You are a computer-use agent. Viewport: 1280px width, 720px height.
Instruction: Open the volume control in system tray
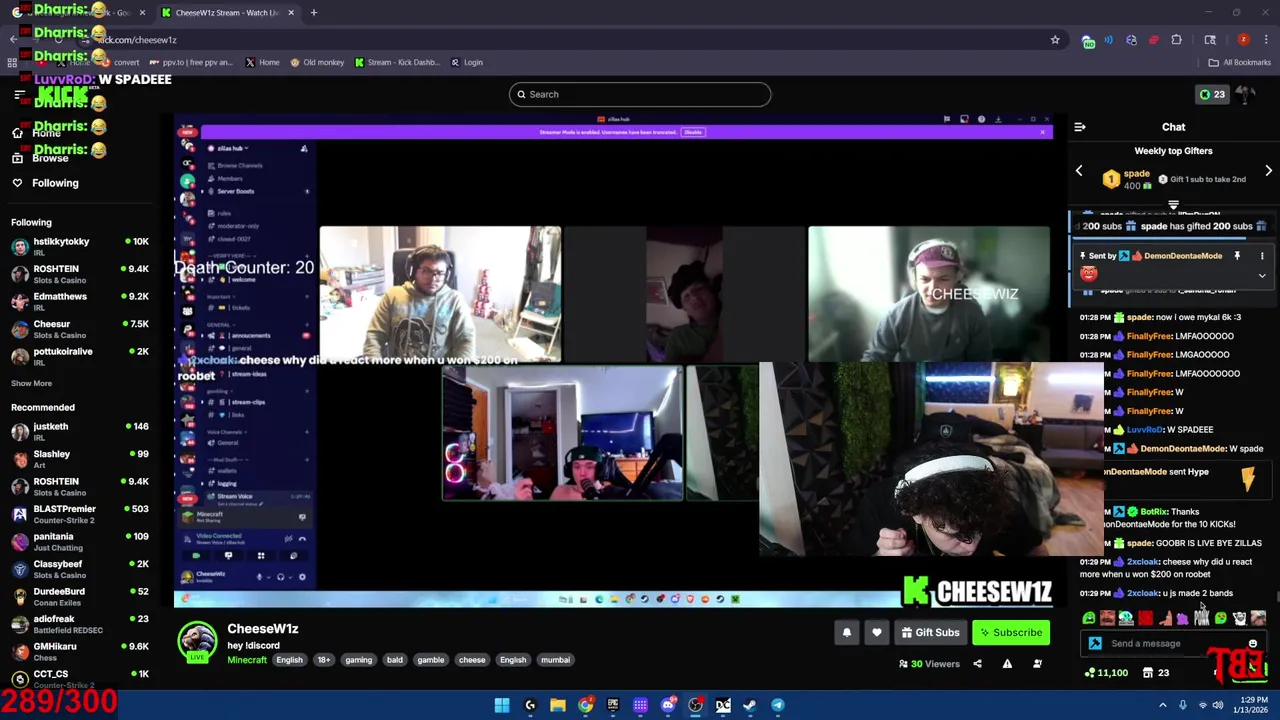(x=1217, y=705)
